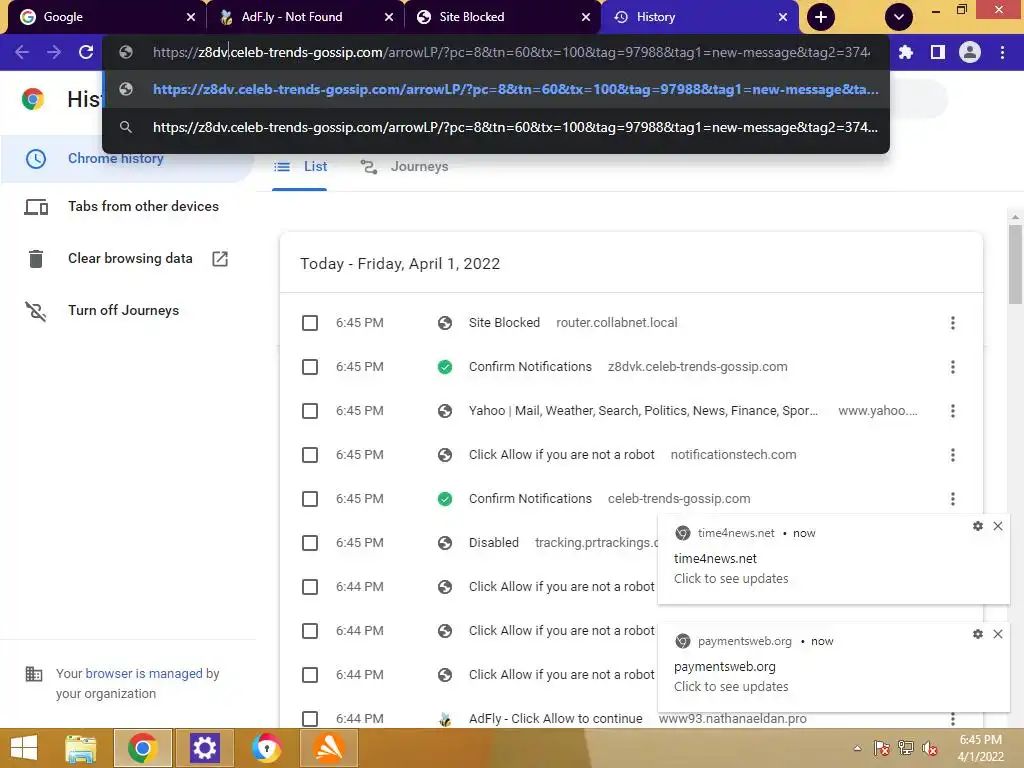This screenshot has width=1024, height=768.
Task: Check the Yahoo history entry checkbox
Action: click(x=310, y=411)
